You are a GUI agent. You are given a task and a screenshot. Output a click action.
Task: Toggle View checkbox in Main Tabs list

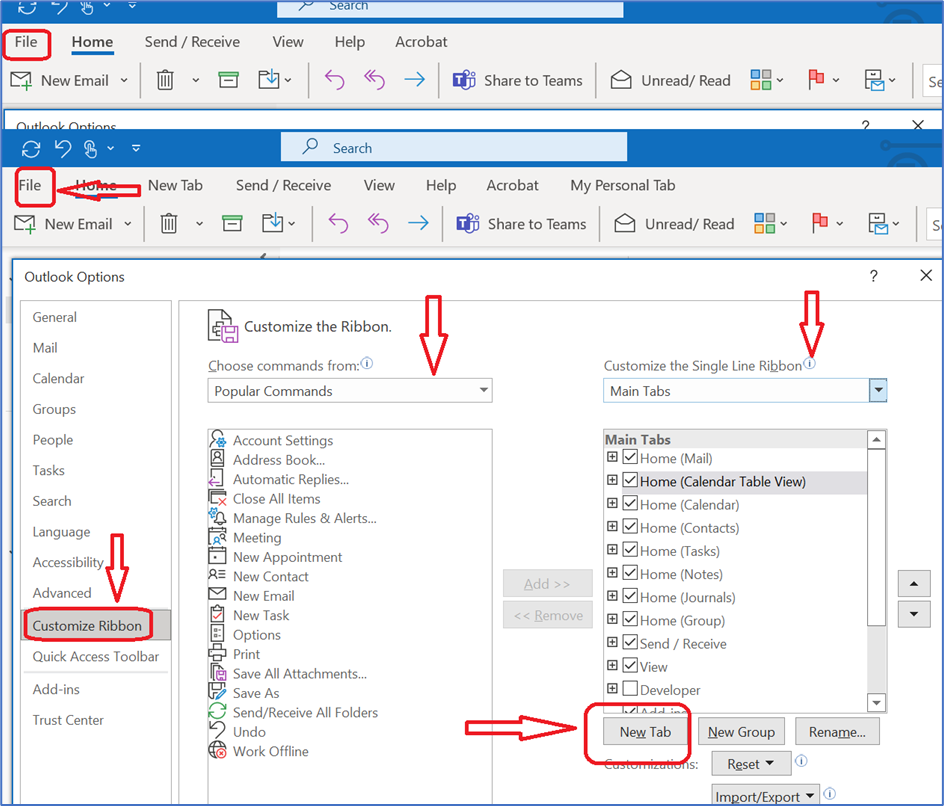[630, 666]
